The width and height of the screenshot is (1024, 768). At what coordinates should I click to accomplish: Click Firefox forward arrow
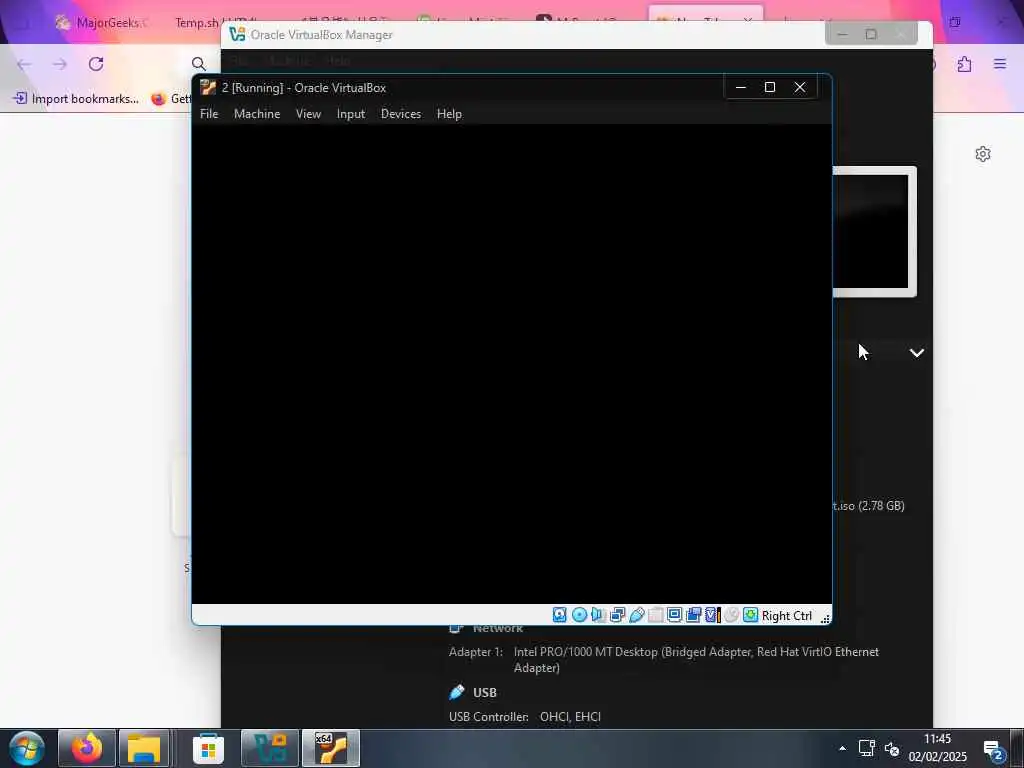(60, 64)
